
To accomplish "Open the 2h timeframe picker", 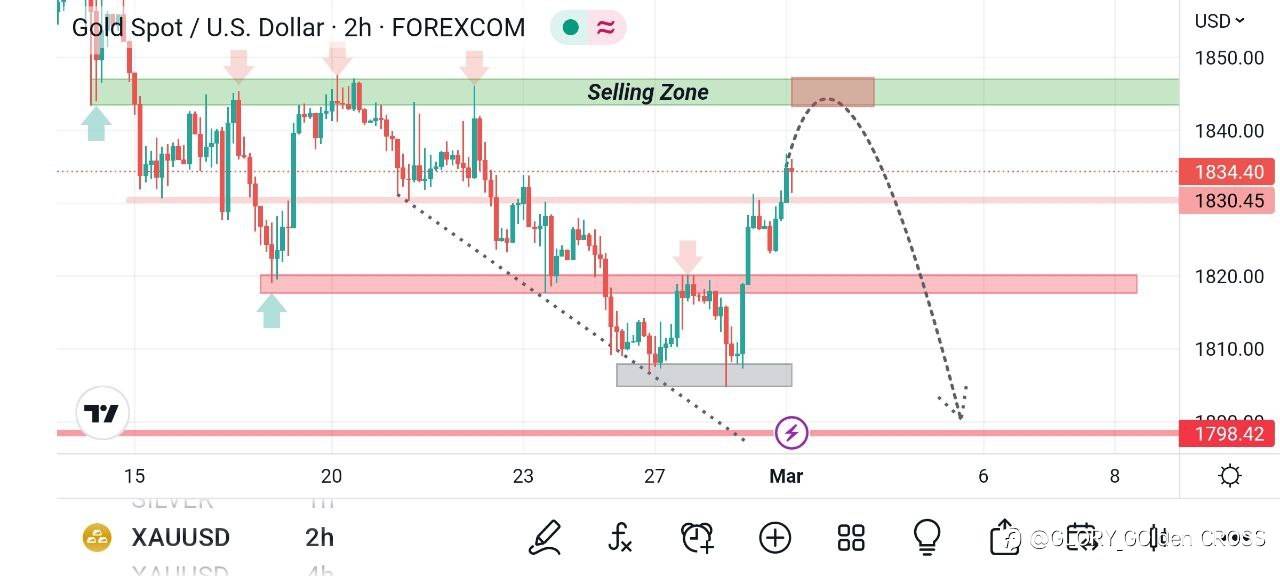I will 319,537.
